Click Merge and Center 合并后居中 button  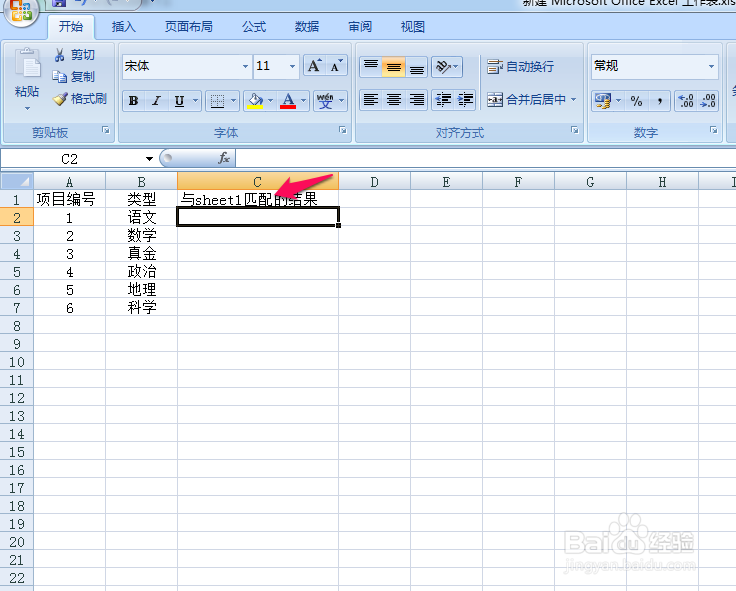click(x=526, y=100)
